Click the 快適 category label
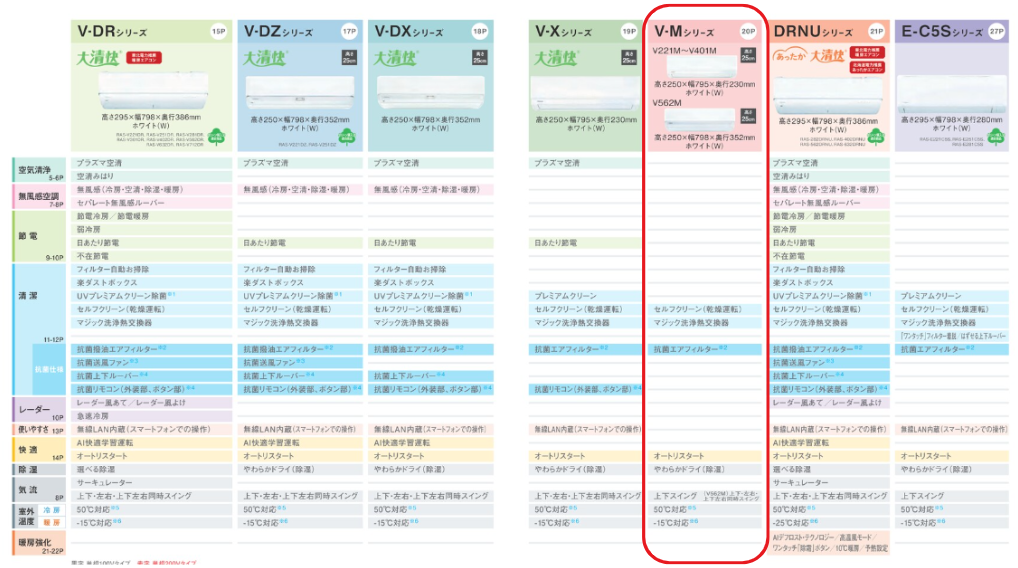1018x568 pixels. pyautogui.click(x=39, y=449)
